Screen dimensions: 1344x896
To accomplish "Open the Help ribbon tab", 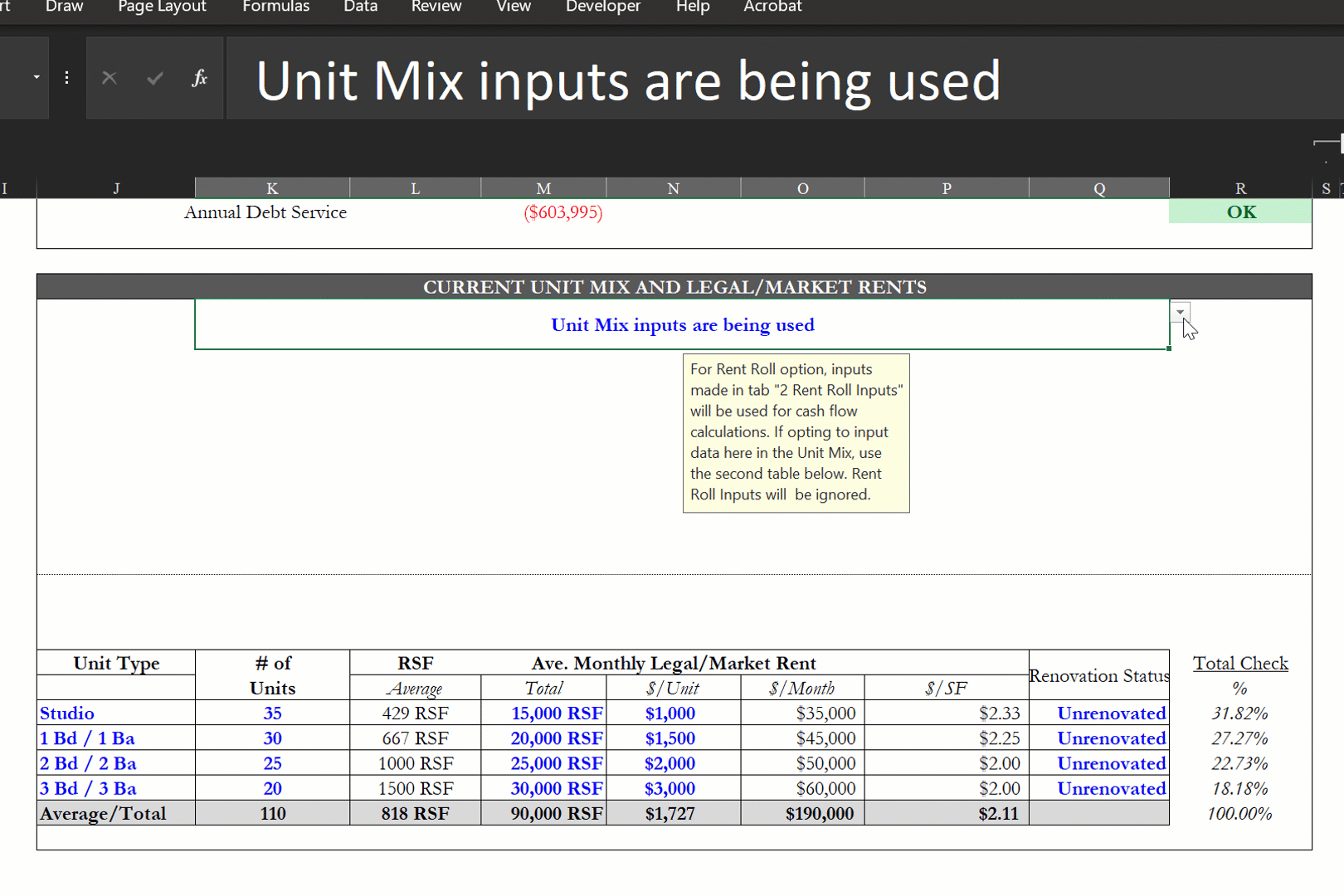I will point(693,7).
